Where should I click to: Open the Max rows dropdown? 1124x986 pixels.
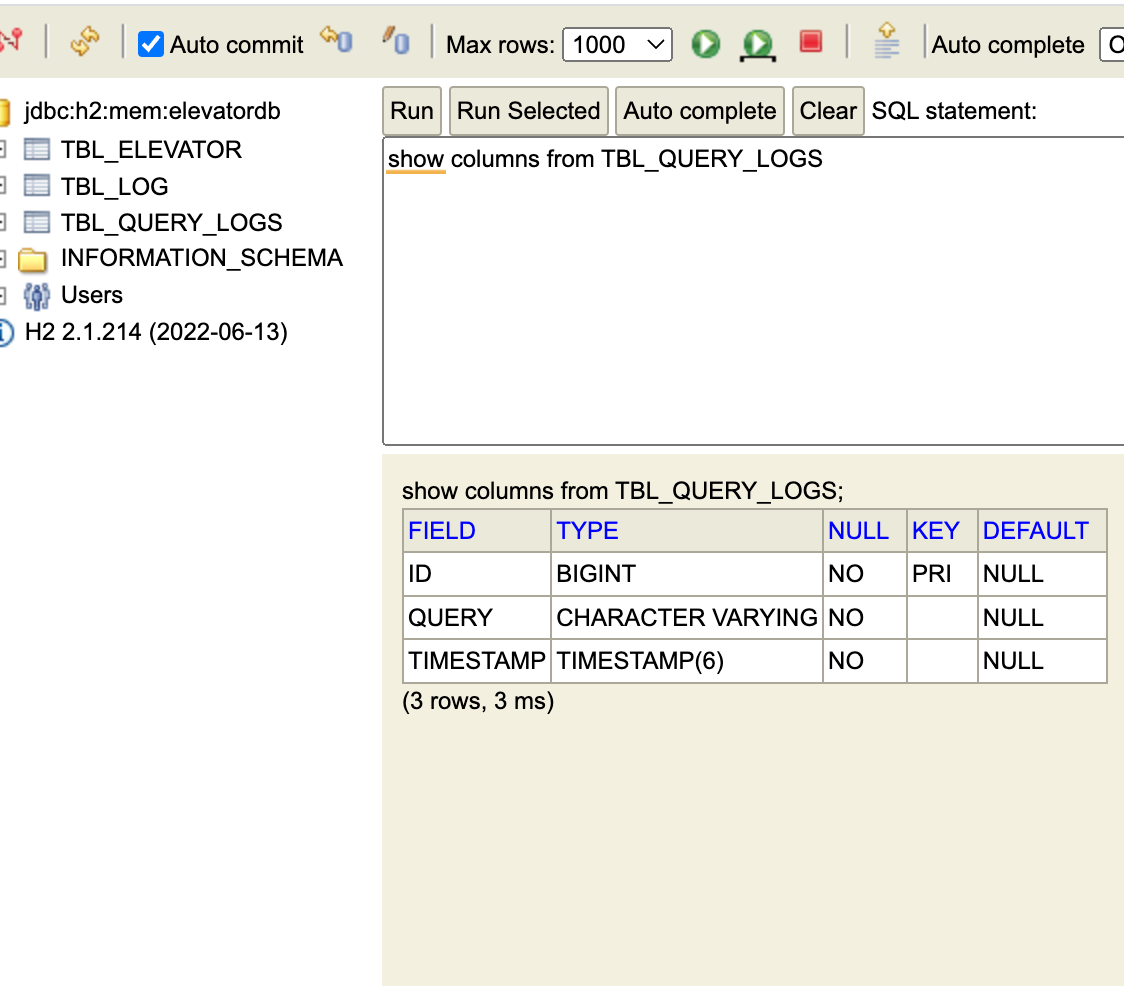617,44
